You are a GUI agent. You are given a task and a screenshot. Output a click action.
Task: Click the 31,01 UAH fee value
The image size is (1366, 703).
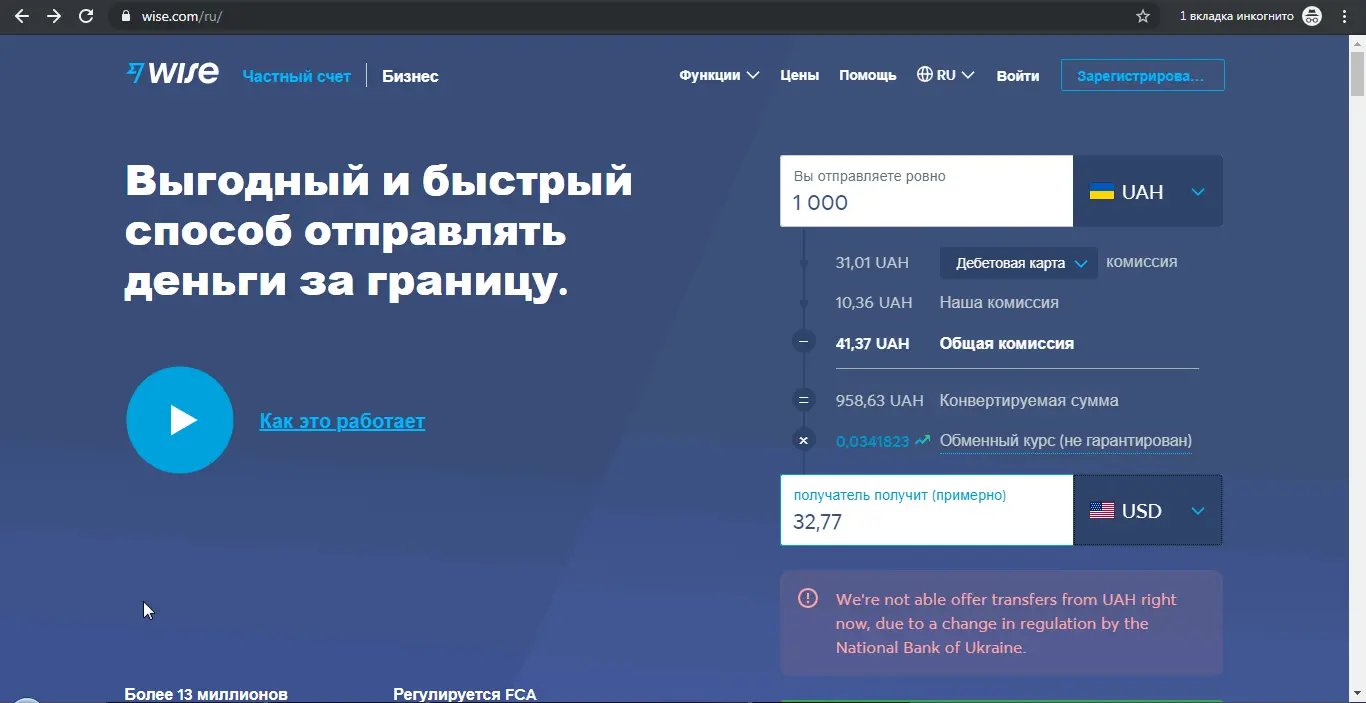(872, 263)
